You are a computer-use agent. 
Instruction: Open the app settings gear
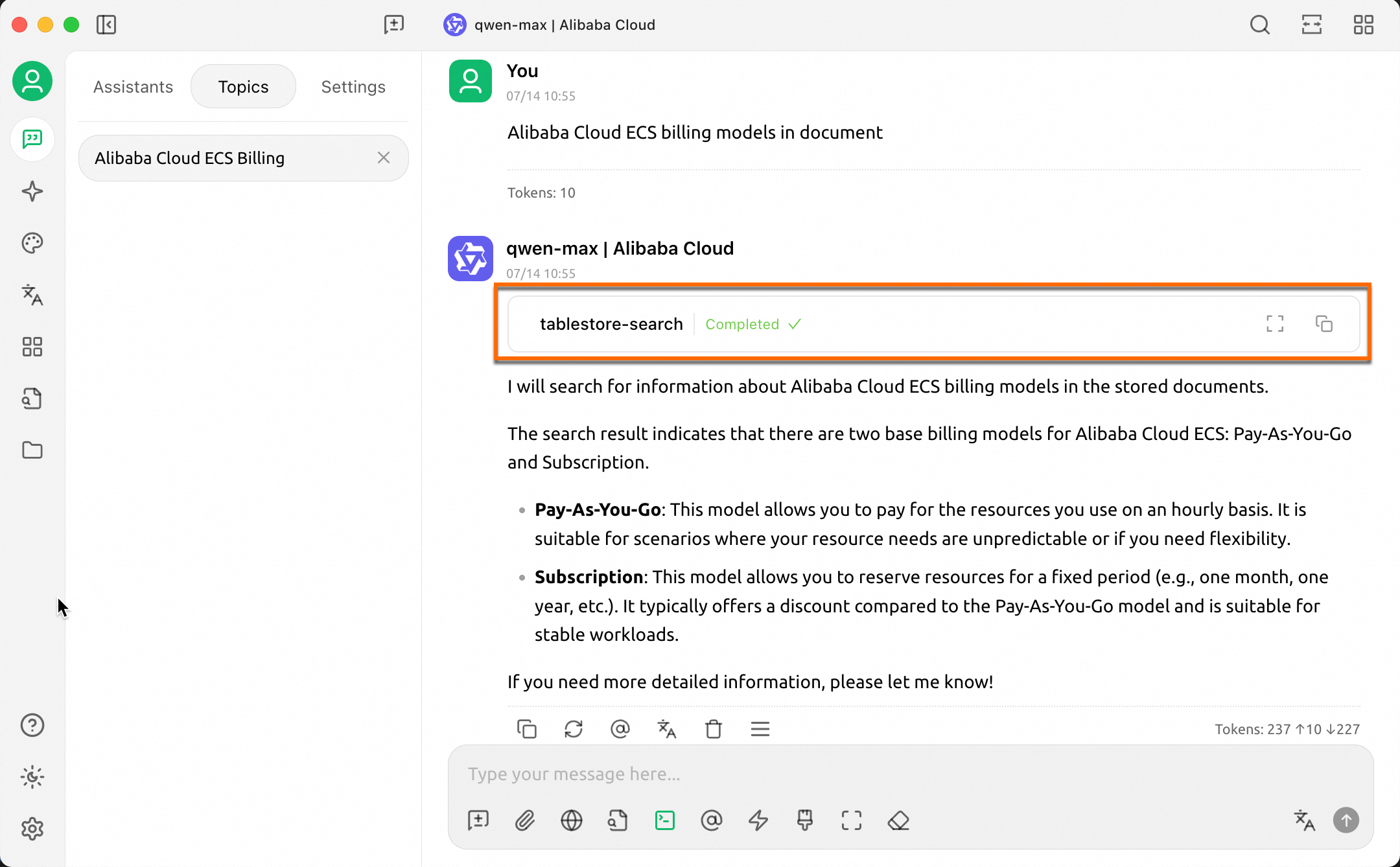point(32,829)
